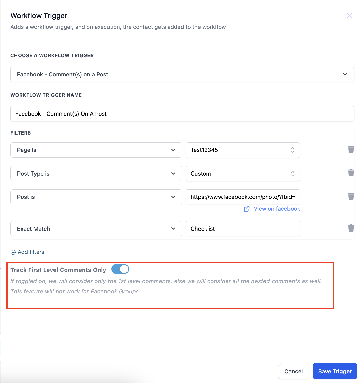
Task: Delete the Page Is filter row
Action: (351, 149)
